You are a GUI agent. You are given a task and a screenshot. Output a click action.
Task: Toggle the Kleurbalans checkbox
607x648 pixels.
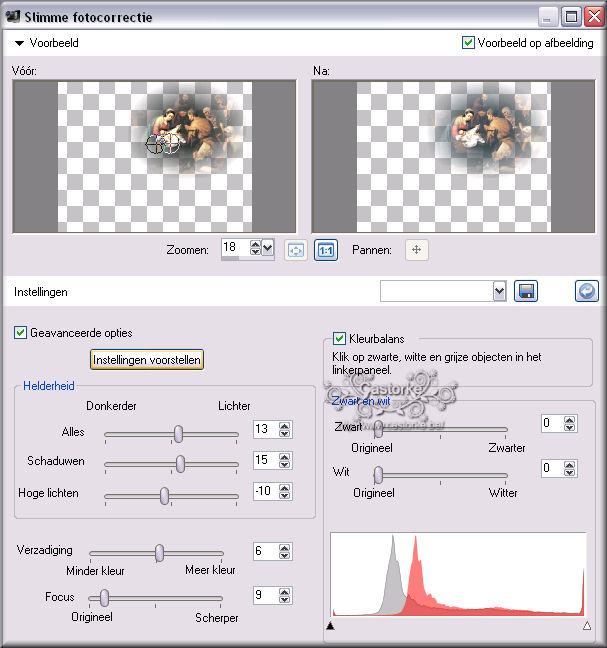pos(339,339)
